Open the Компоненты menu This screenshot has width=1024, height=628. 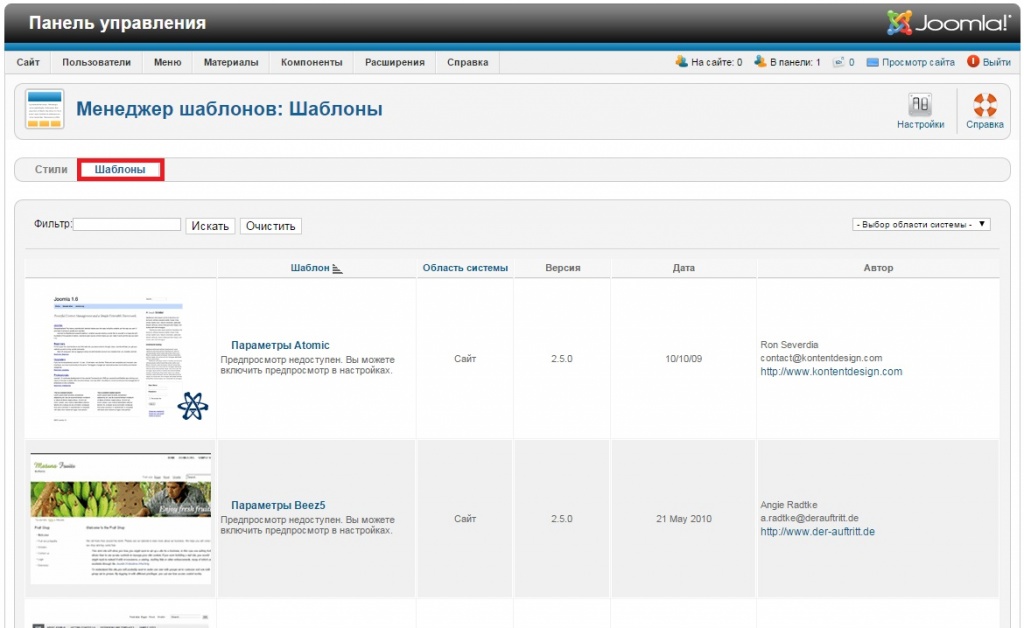[311, 62]
